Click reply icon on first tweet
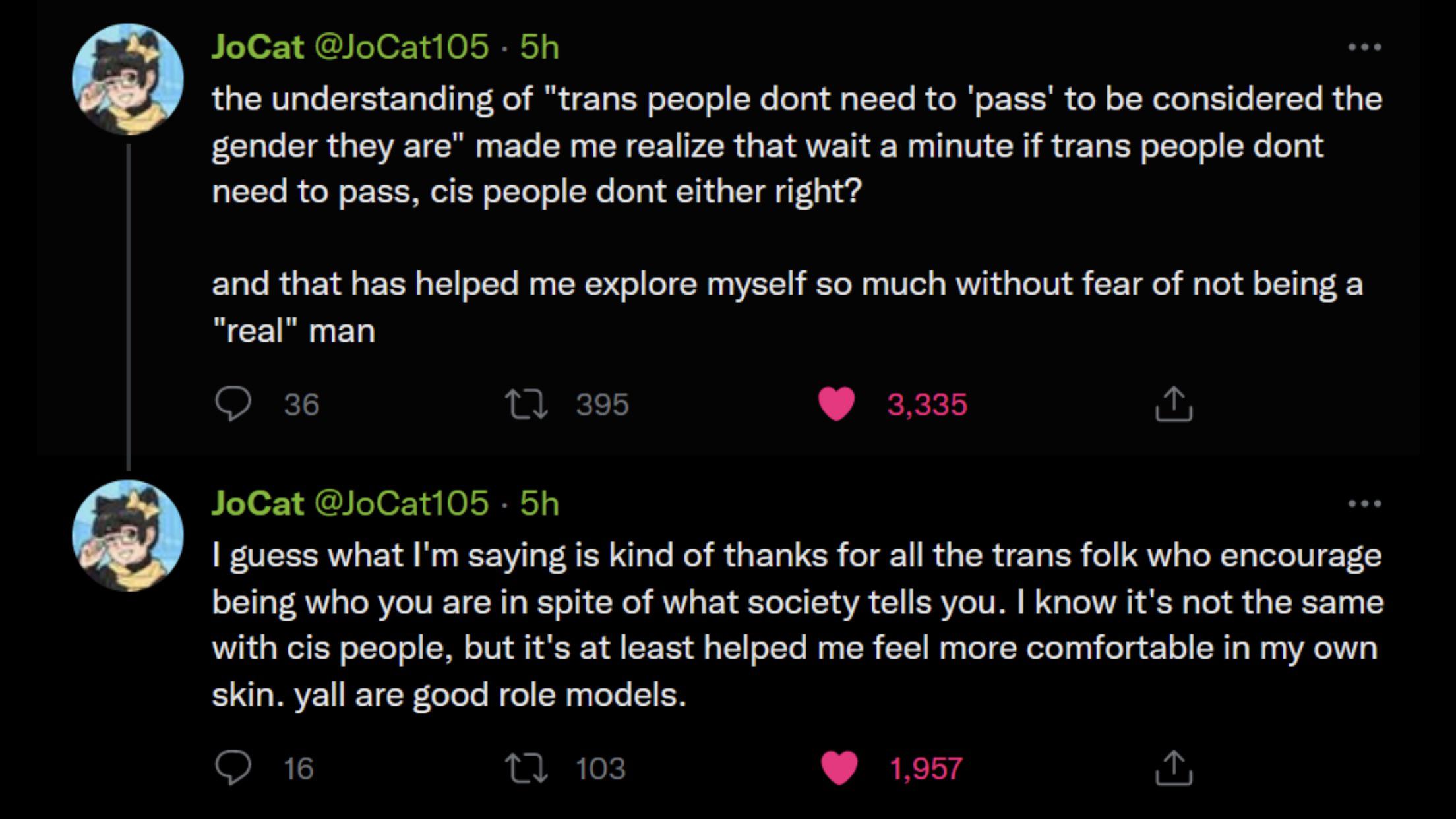1456x819 pixels. [233, 403]
